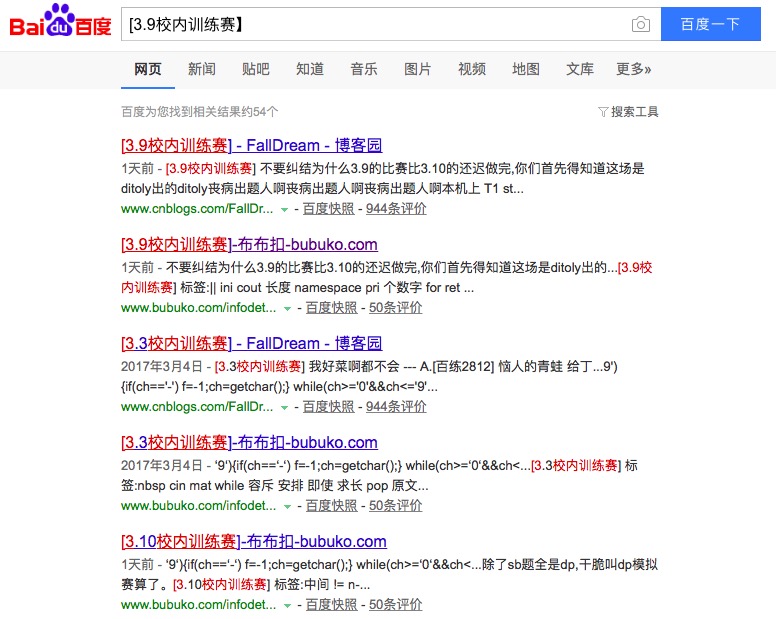The width and height of the screenshot is (776, 619).
Task: Expand dropdown arrow of 3.10 bubuko result
Action: coord(287,606)
